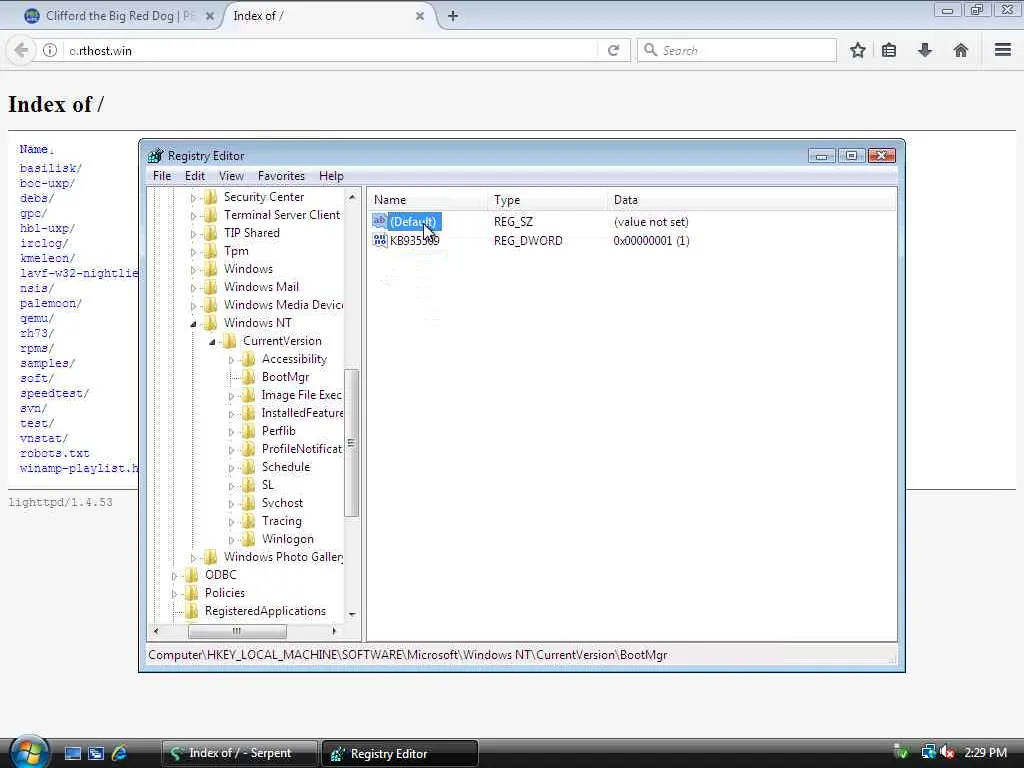Collapse the Windows NT key
This screenshot has width=1024, height=768.
click(x=193, y=323)
